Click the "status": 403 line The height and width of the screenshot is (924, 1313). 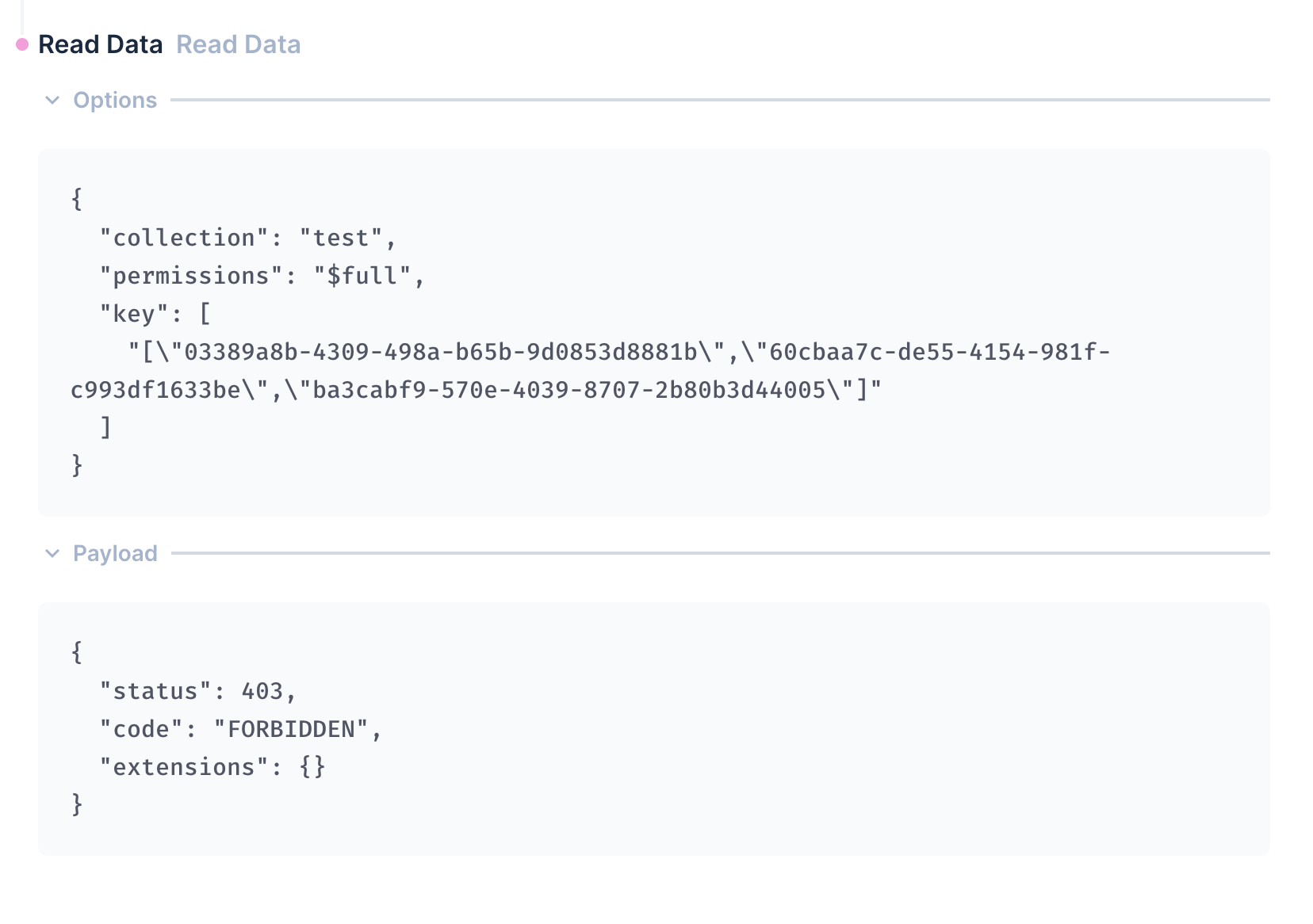tap(197, 691)
